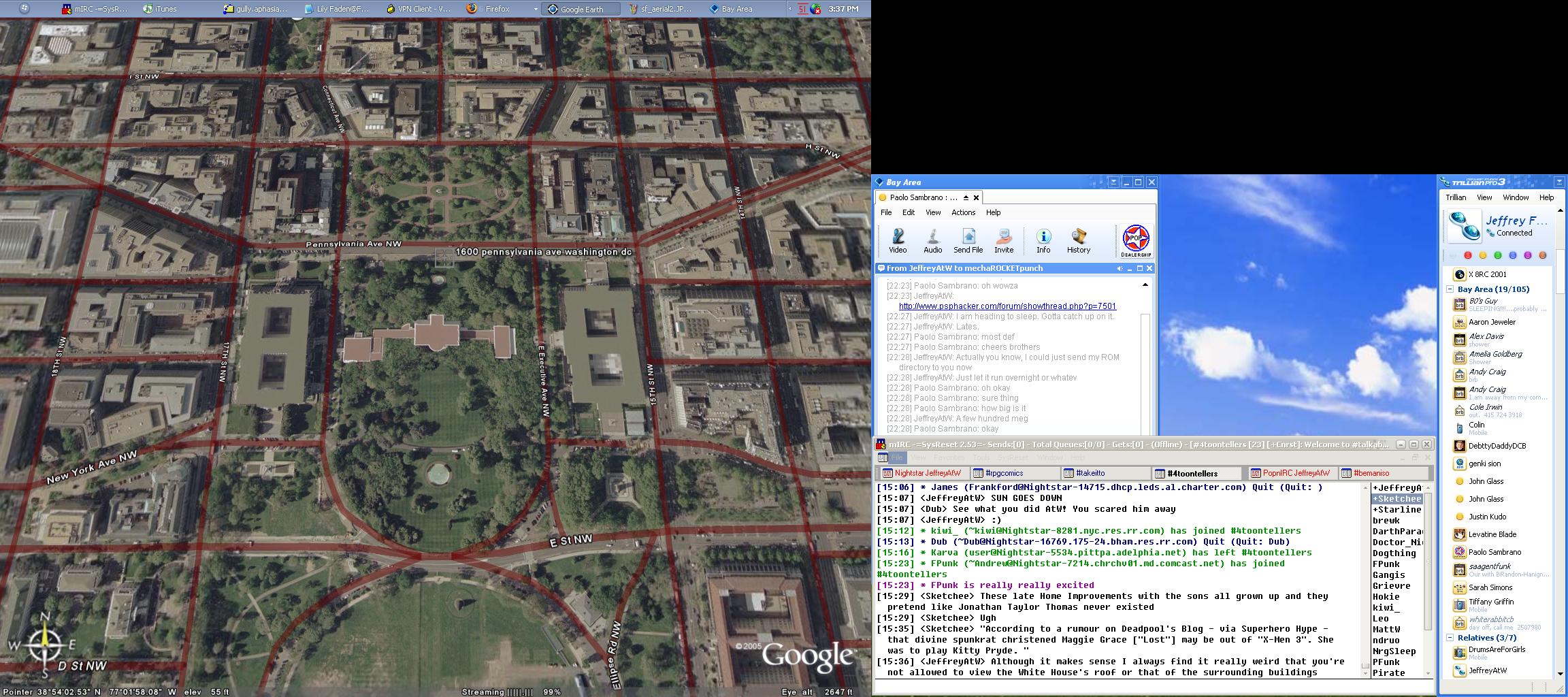The image size is (1568, 697).
Task: Start an Audio chat
Action: tap(933, 241)
